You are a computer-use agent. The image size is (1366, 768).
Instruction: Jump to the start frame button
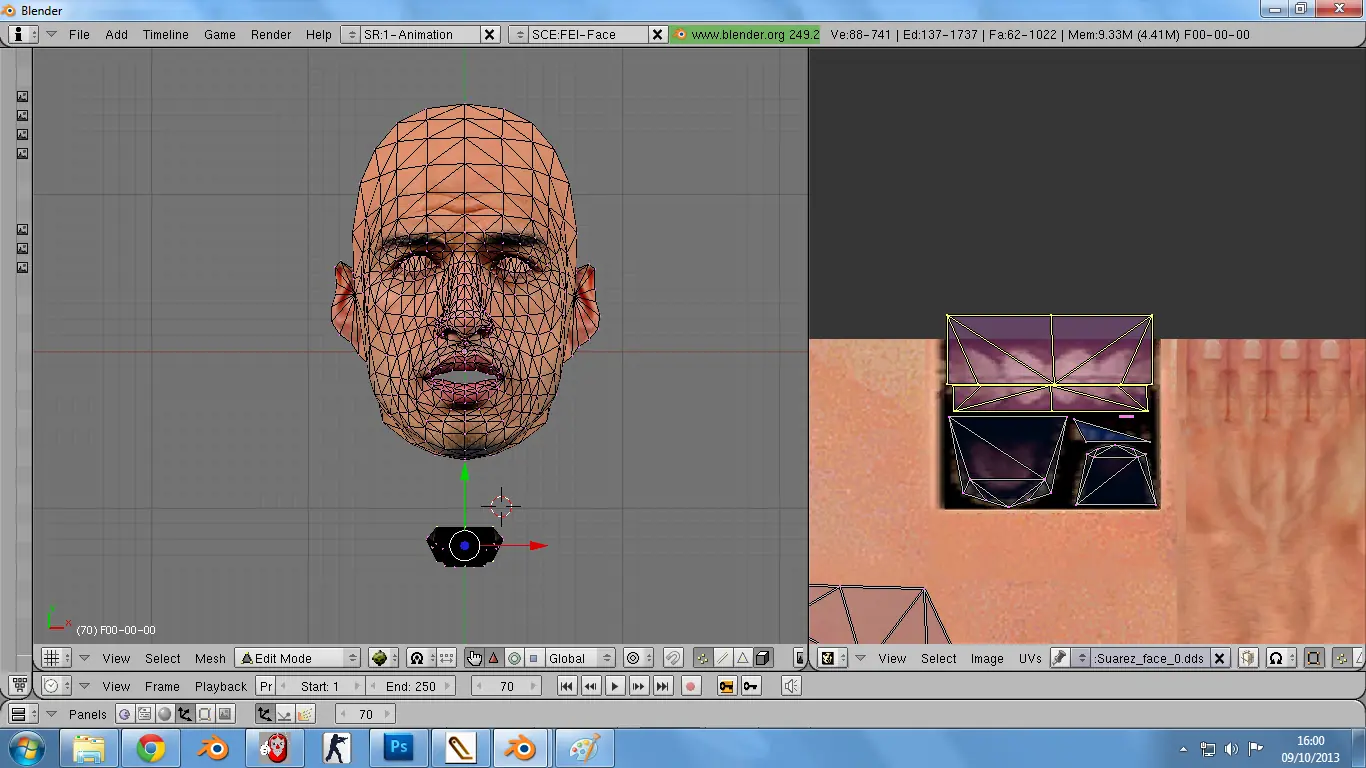tap(566, 686)
